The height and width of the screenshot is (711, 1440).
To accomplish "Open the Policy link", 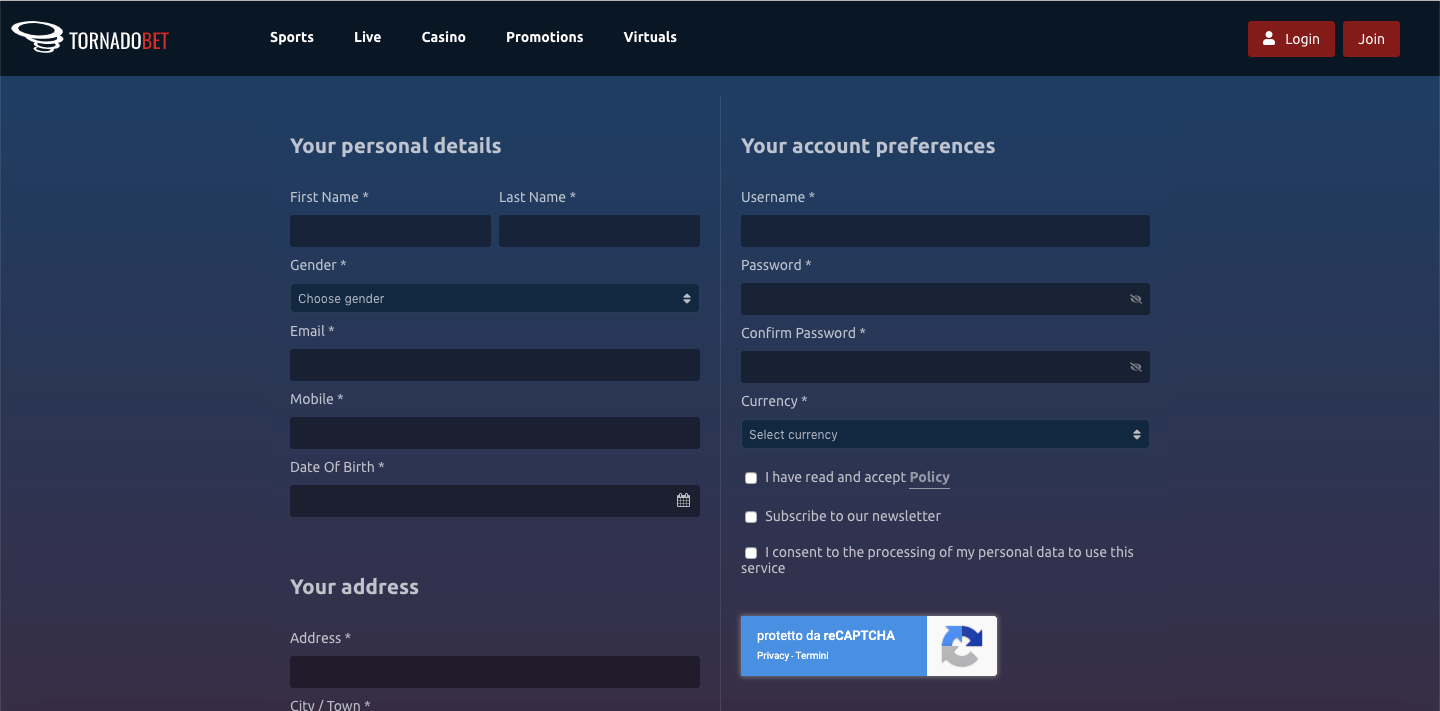I will click(x=929, y=477).
